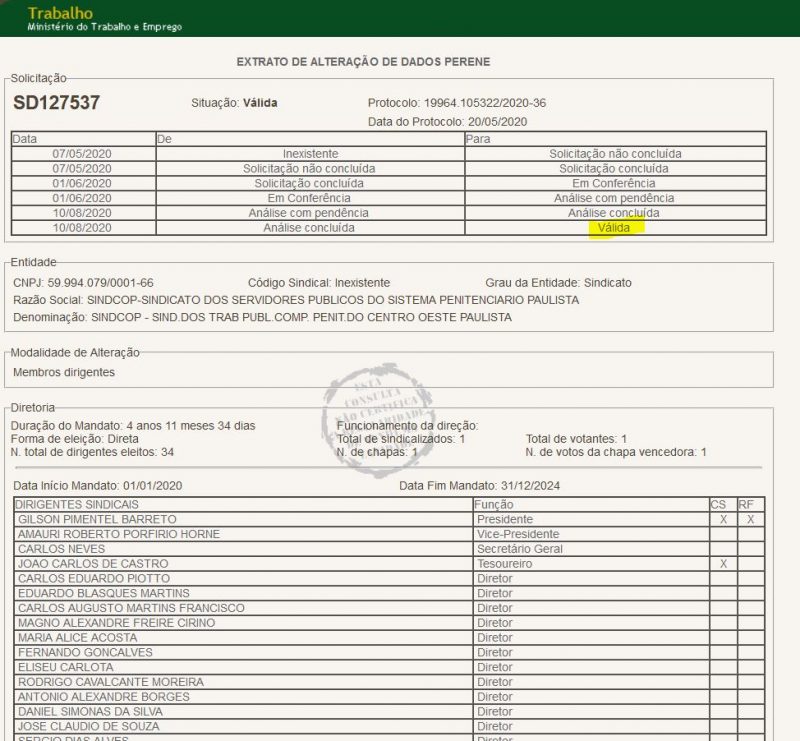Click the request number SD127537
Viewport: 800px width, 741px height.
[x=57, y=103]
